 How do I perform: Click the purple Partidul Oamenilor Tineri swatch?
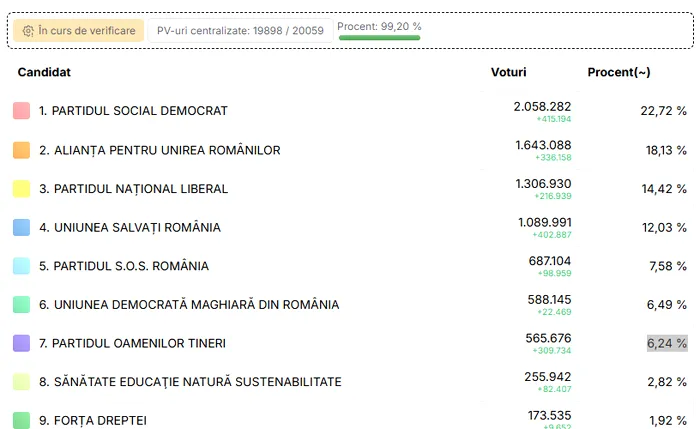21,343
